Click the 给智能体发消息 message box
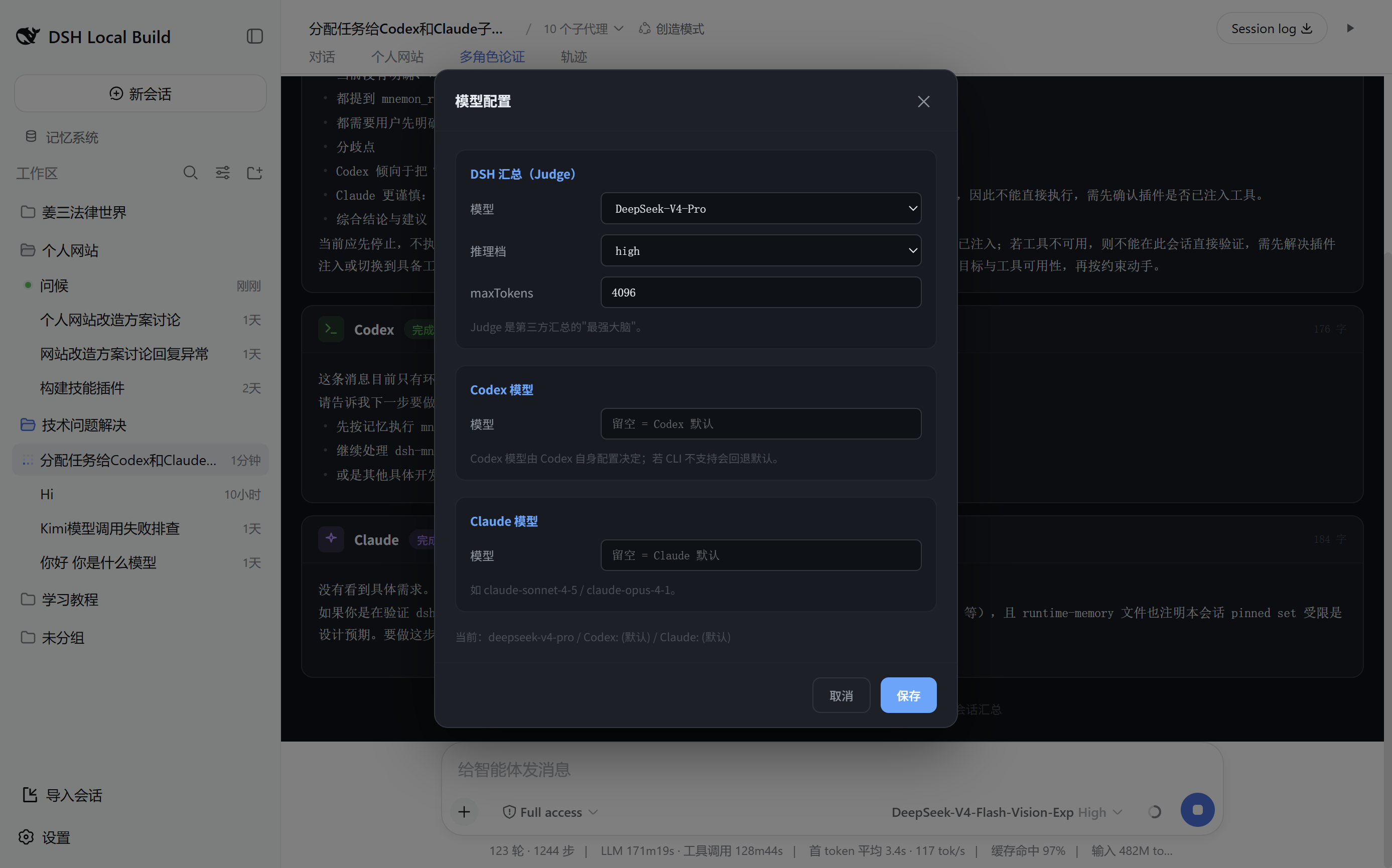 click(832, 769)
